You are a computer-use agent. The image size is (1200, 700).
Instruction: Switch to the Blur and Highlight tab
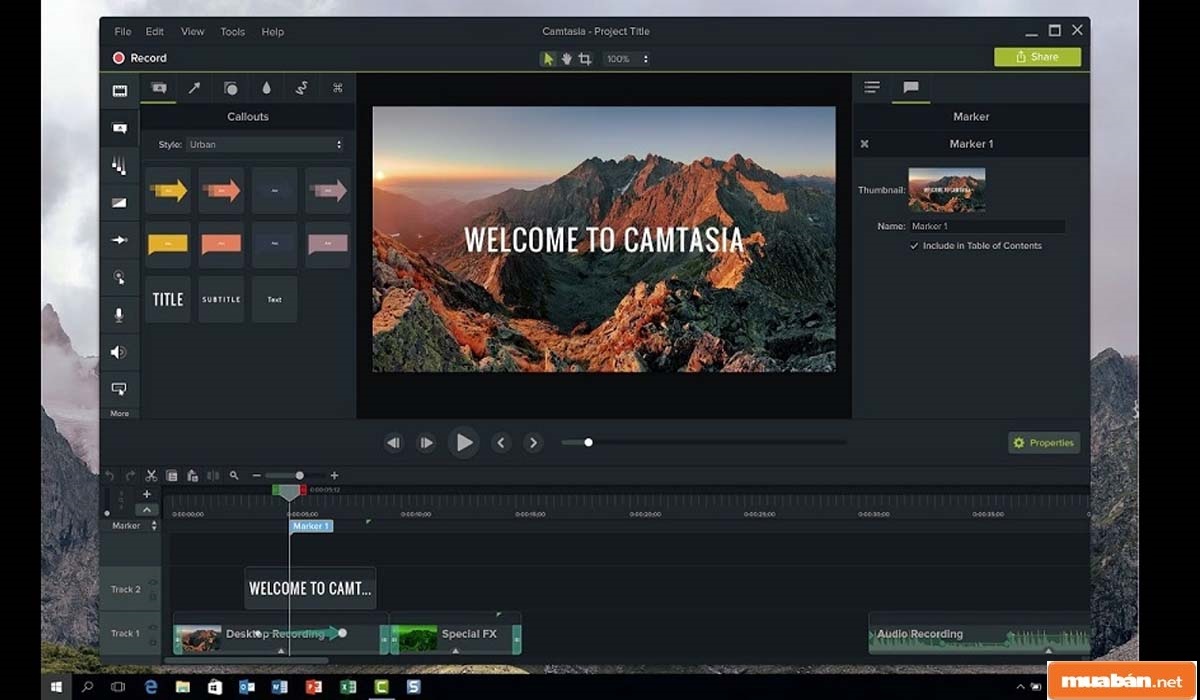tap(266, 88)
